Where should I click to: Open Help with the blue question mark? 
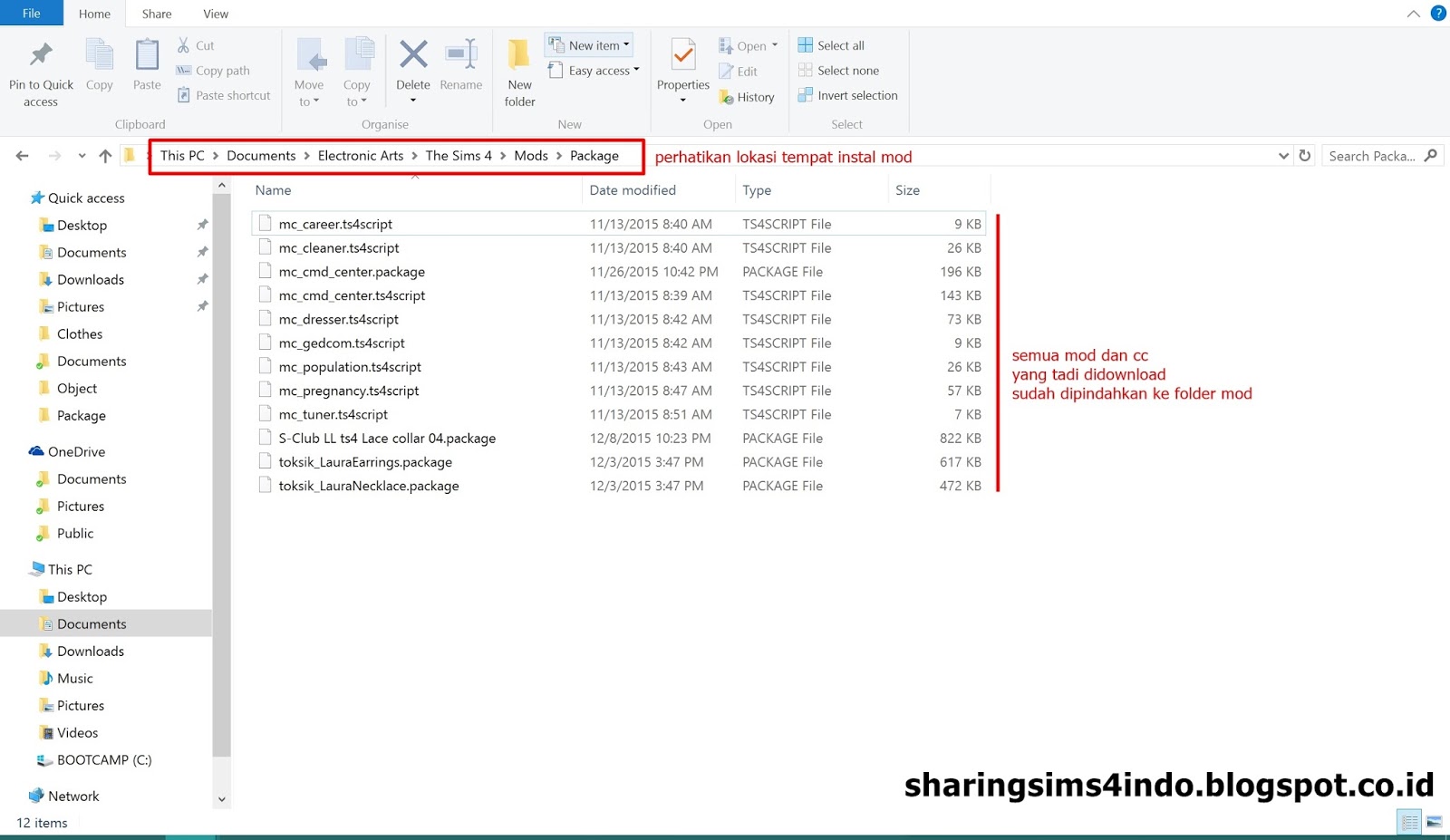[x=1438, y=13]
